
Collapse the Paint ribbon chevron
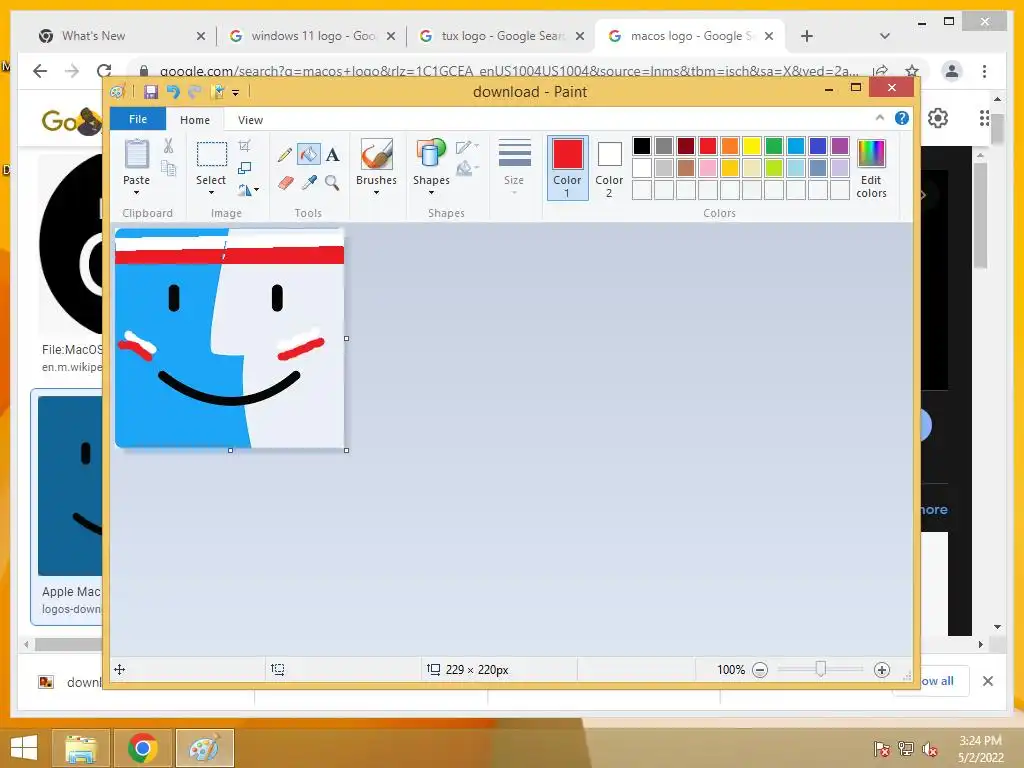pos(880,118)
